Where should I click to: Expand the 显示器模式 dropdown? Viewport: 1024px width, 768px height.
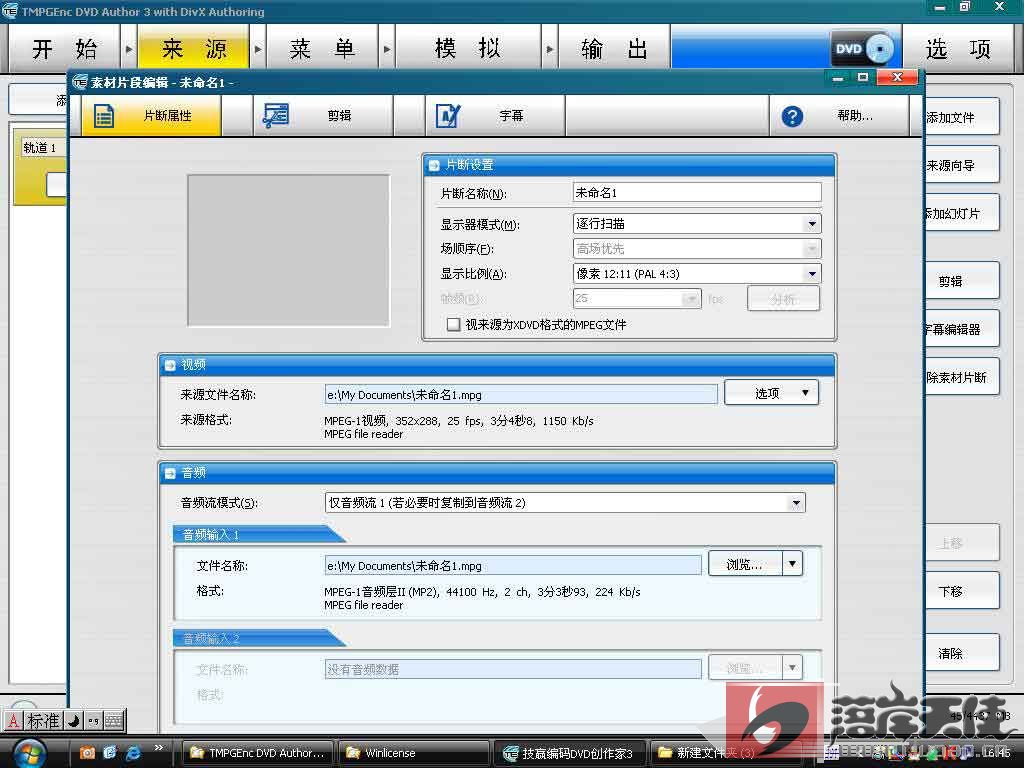click(812, 223)
